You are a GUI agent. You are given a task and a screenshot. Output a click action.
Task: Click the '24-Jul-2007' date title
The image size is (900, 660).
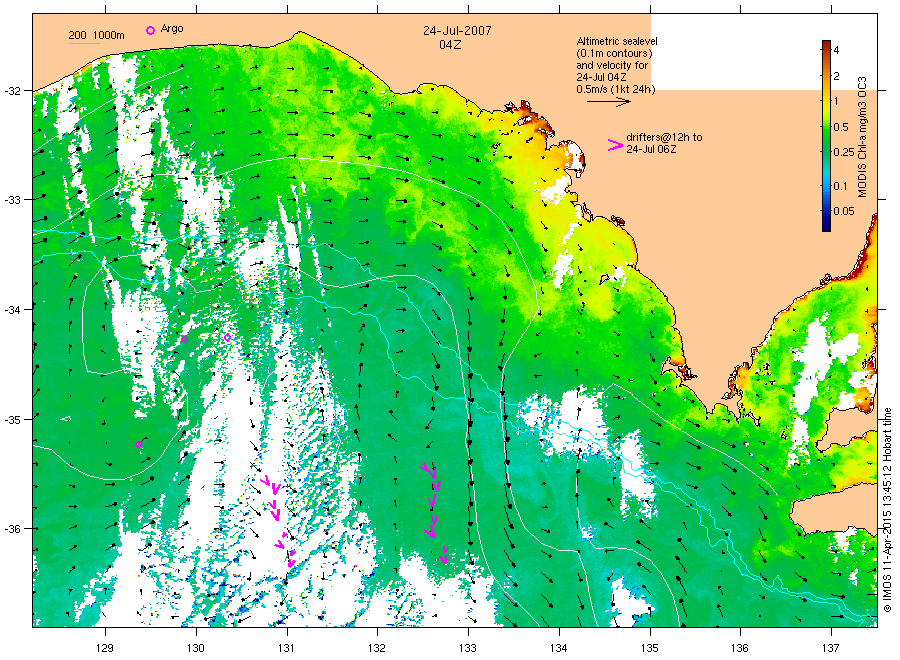(x=457, y=31)
